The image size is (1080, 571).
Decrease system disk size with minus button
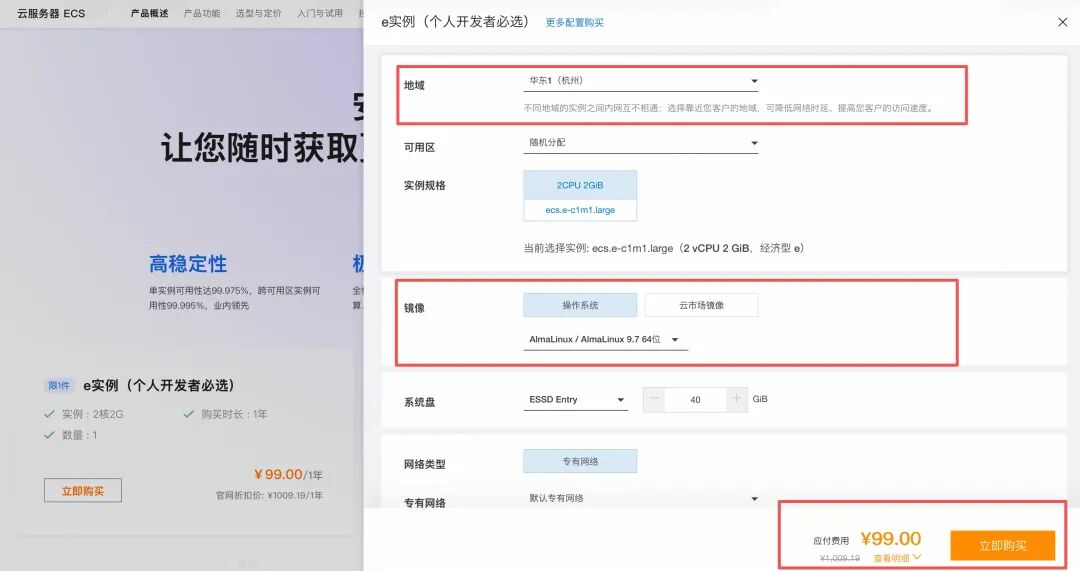pos(654,399)
